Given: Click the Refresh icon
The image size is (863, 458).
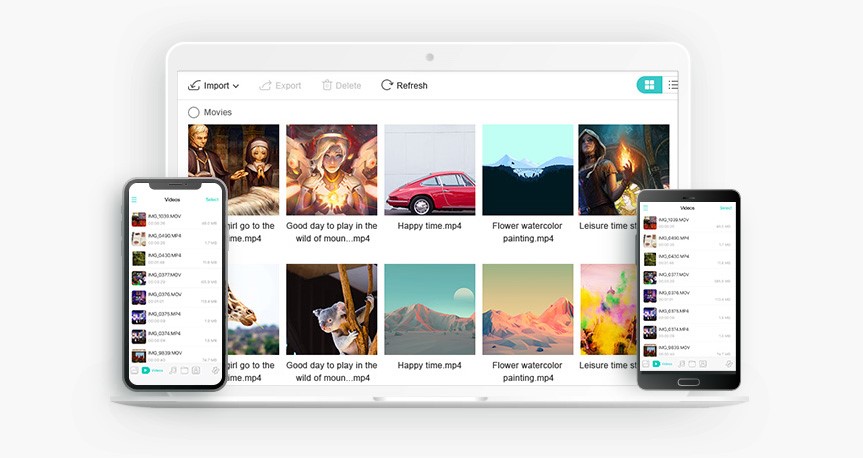Looking at the screenshot, I should pos(387,86).
